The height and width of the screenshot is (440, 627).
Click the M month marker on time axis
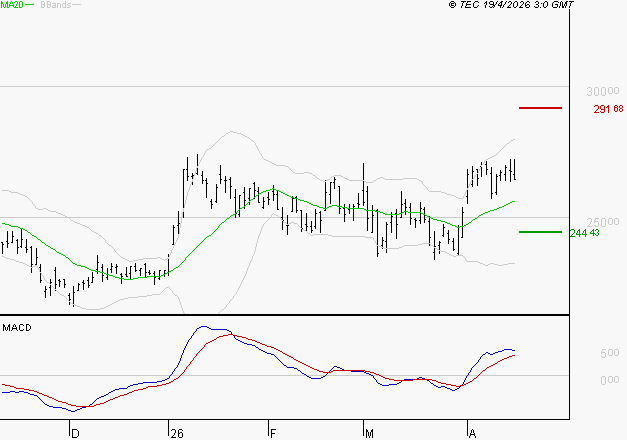click(369, 433)
